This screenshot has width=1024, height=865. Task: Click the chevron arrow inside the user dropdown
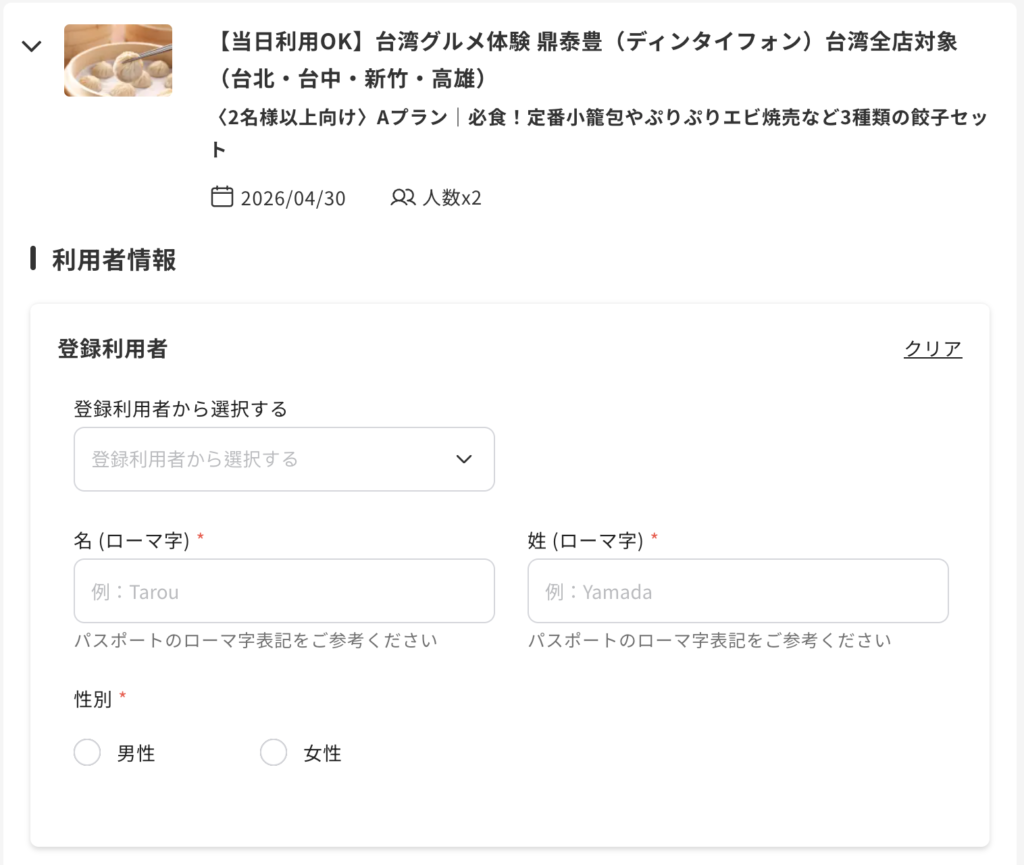pos(463,459)
